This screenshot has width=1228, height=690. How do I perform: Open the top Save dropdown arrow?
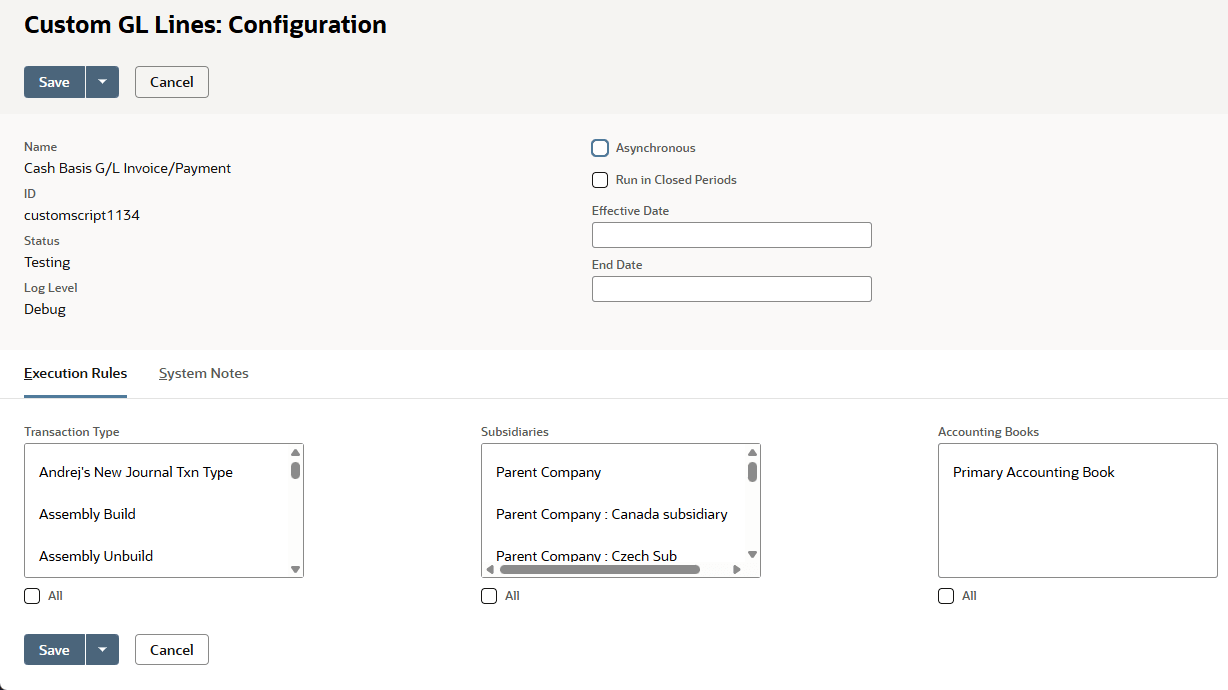102,82
